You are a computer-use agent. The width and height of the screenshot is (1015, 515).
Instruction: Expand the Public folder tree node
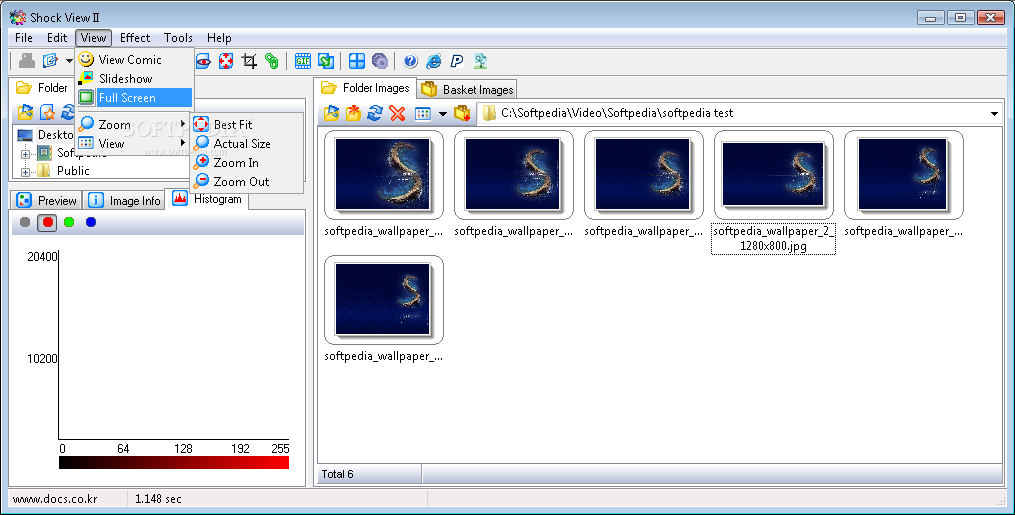pos(26,172)
